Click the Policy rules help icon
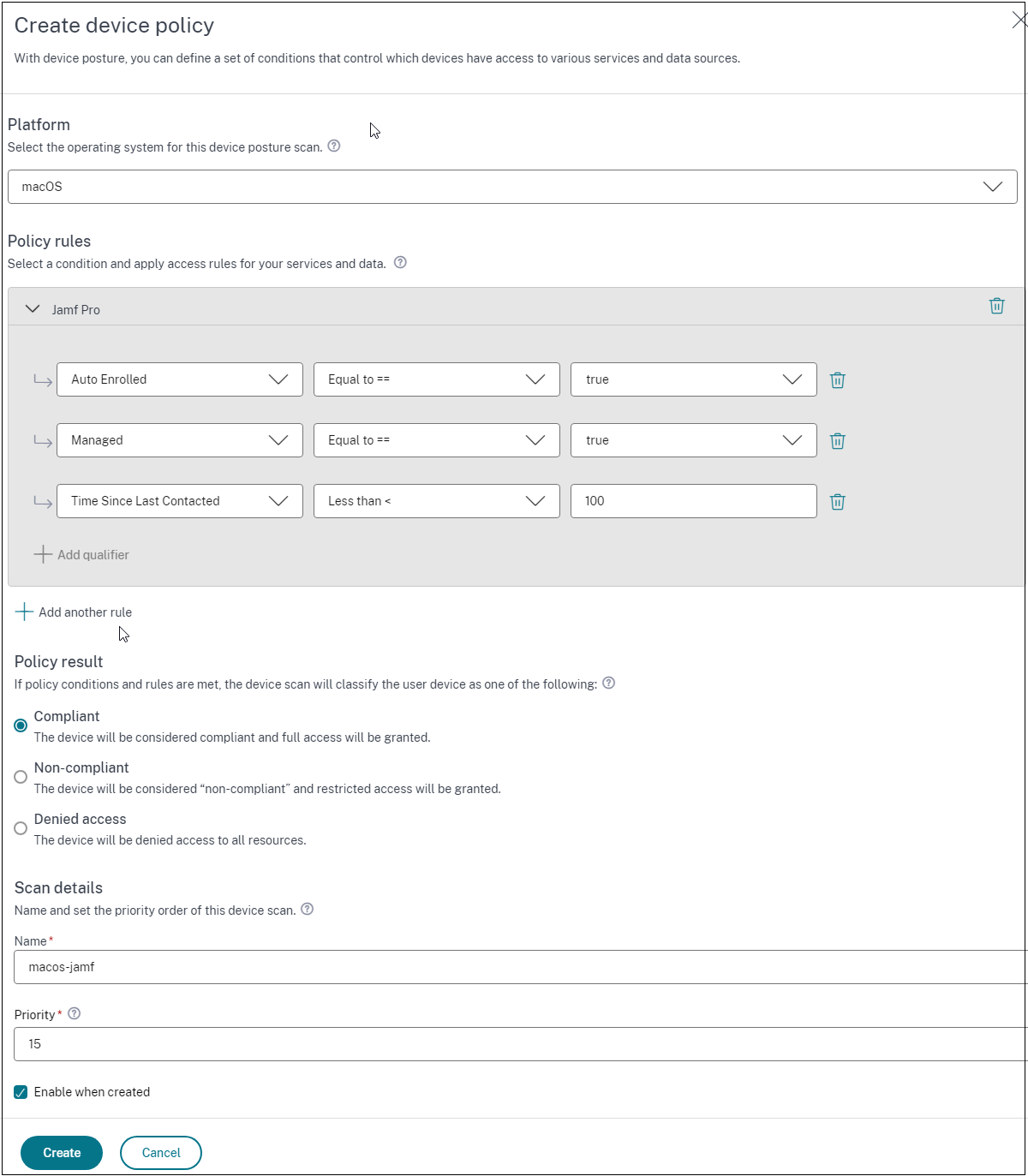The width and height of the screenshot is (1028, 1176). [400, 263]
